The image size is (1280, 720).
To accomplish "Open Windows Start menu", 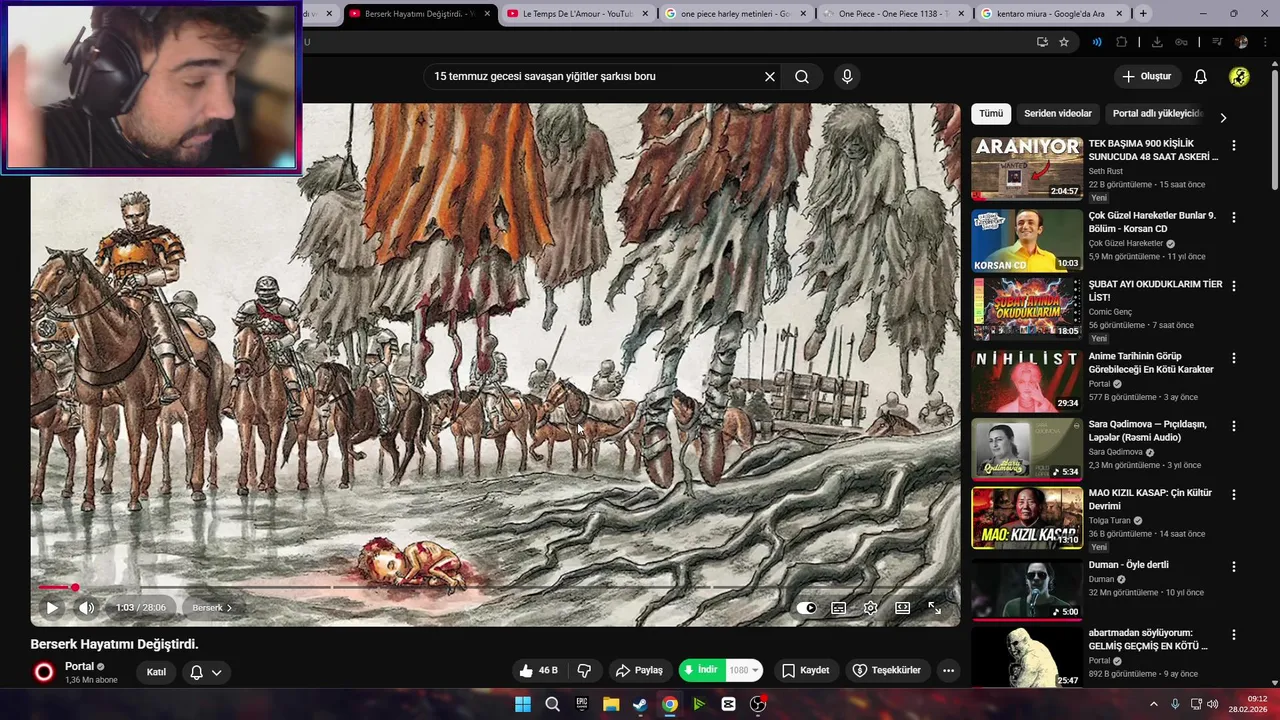I will coord(523,704).
